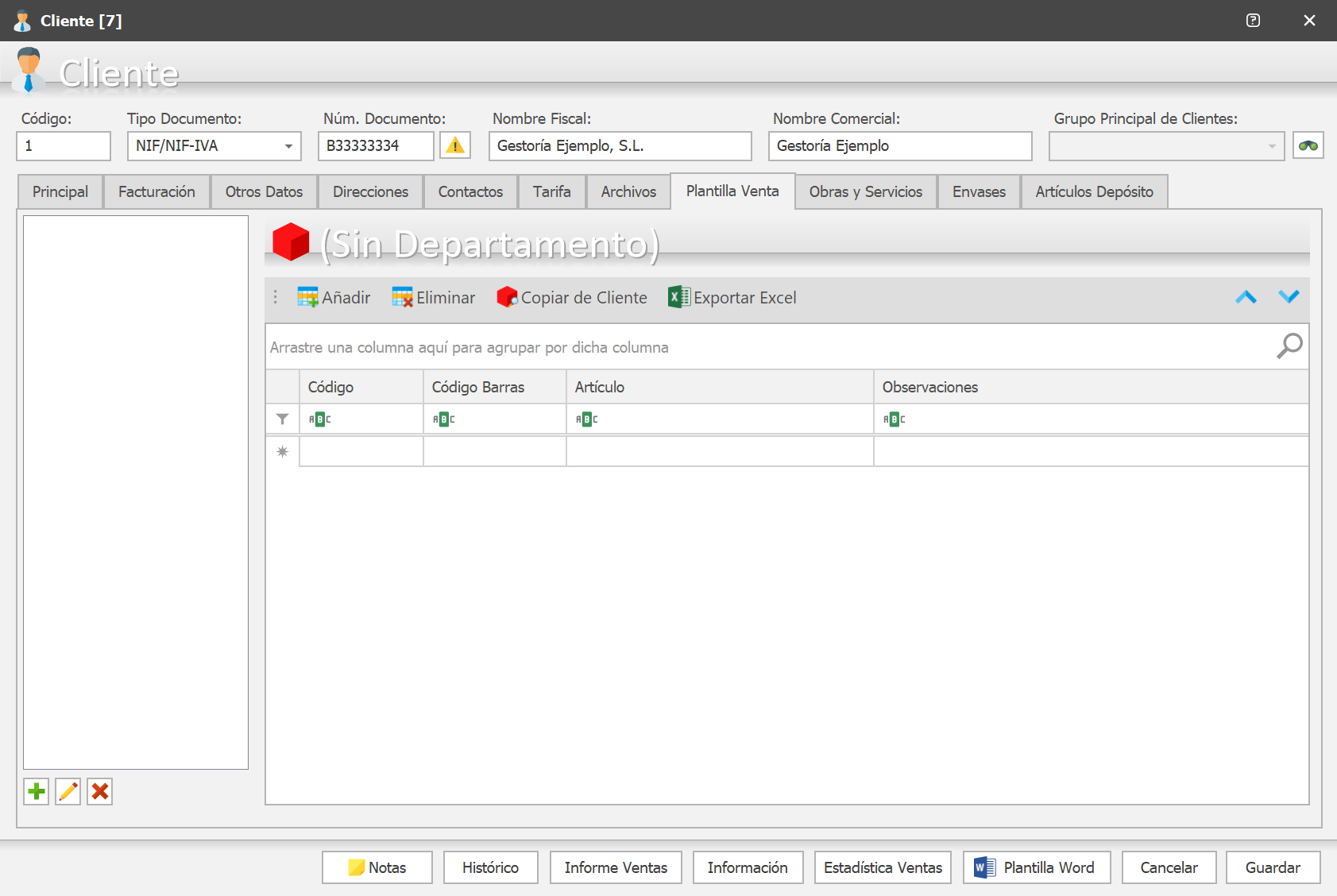Click the help icon in title bar
This screenshot has width=1337, height=896.
[x=1253, y=21]
